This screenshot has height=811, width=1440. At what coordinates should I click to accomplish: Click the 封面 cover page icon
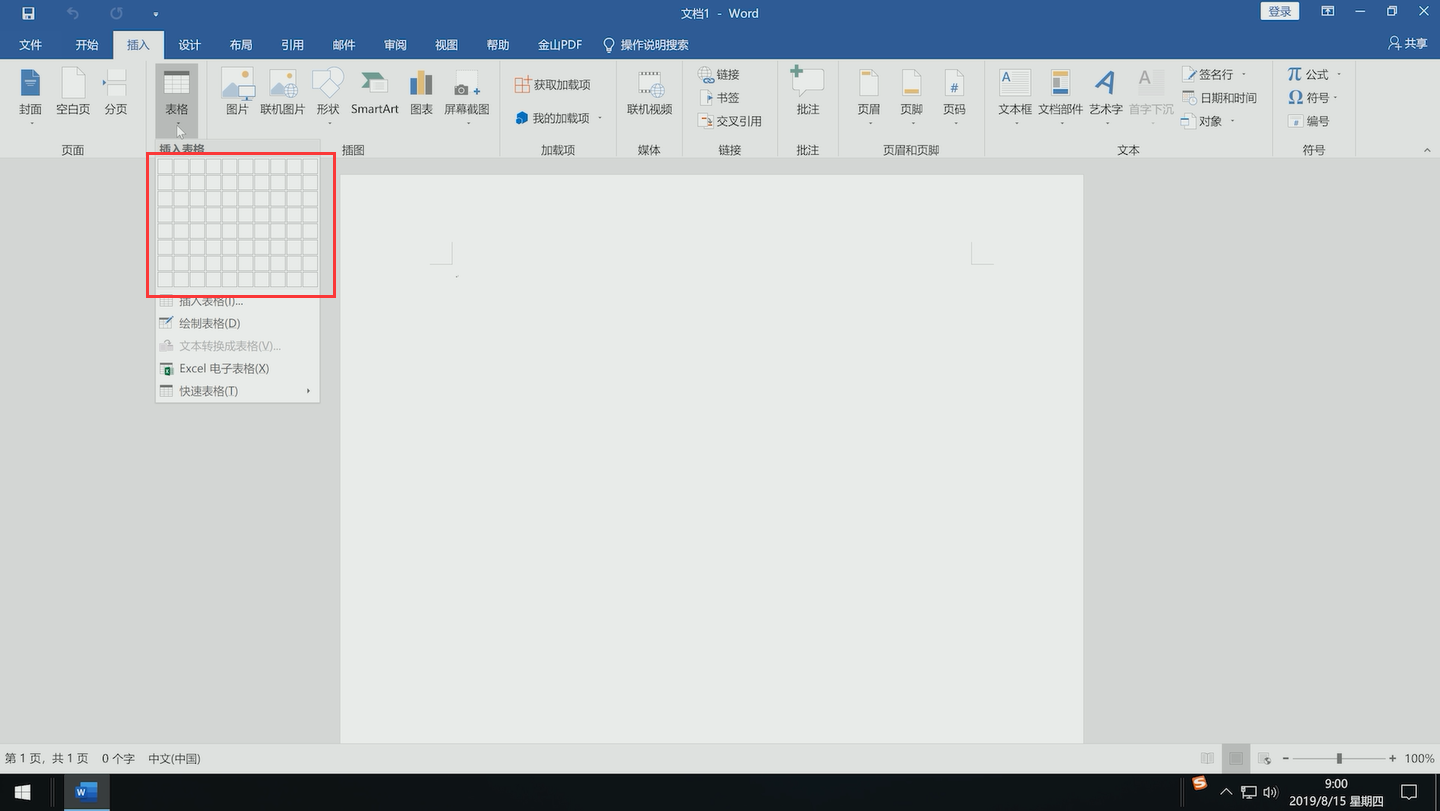(x=30, y=93)
